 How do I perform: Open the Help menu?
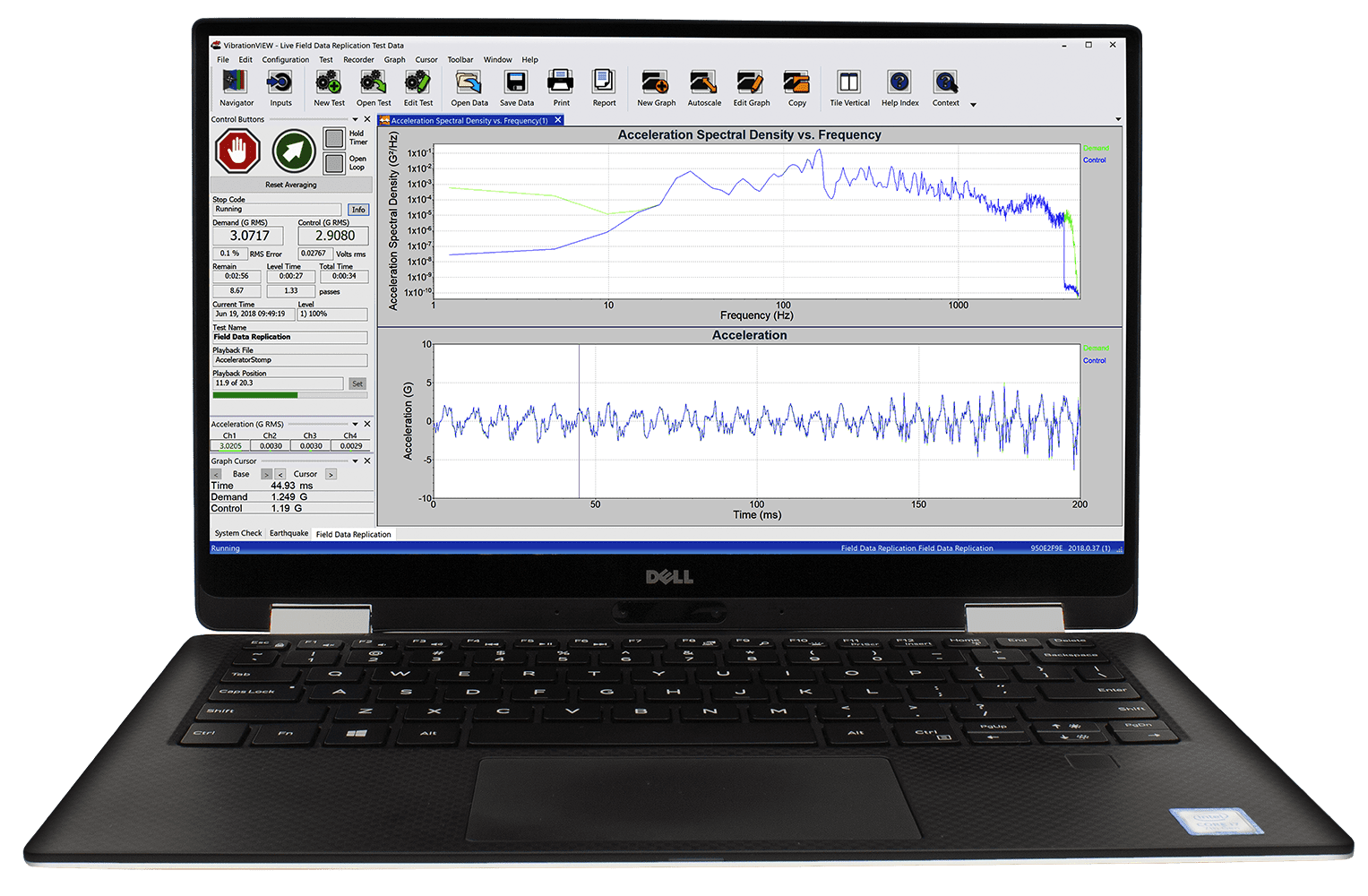click(530, 60)
